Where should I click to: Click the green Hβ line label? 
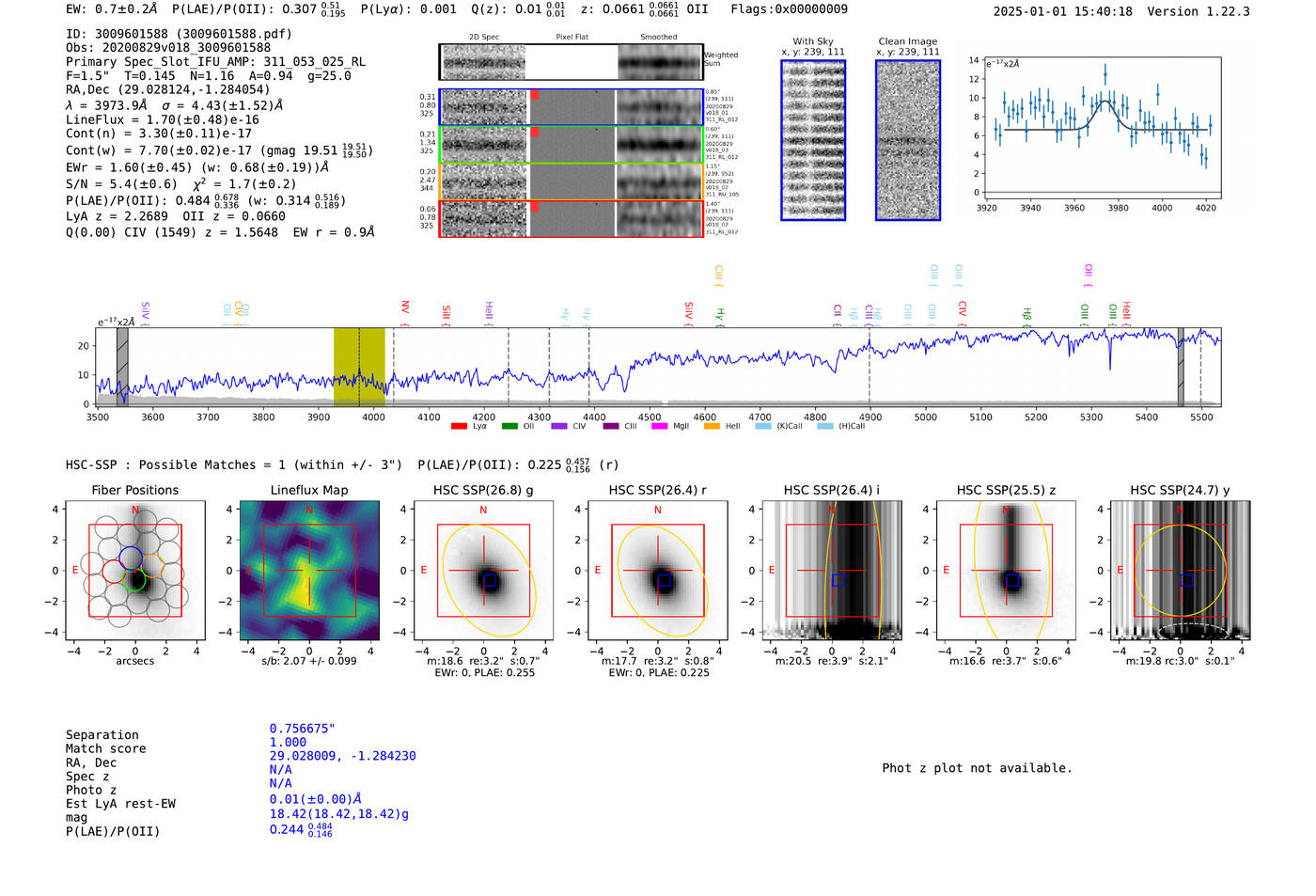coord(1026,316)
